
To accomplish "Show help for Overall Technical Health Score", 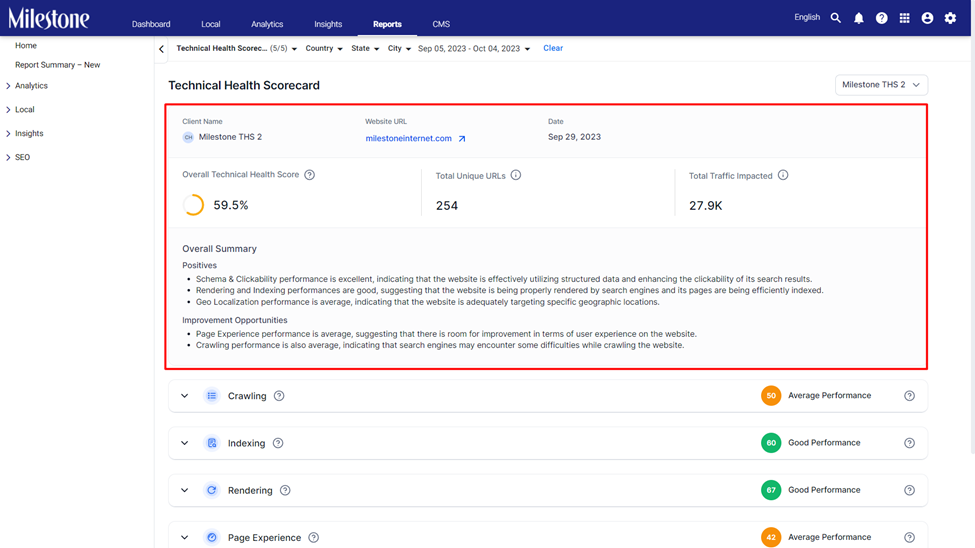I will coord(310,175).
